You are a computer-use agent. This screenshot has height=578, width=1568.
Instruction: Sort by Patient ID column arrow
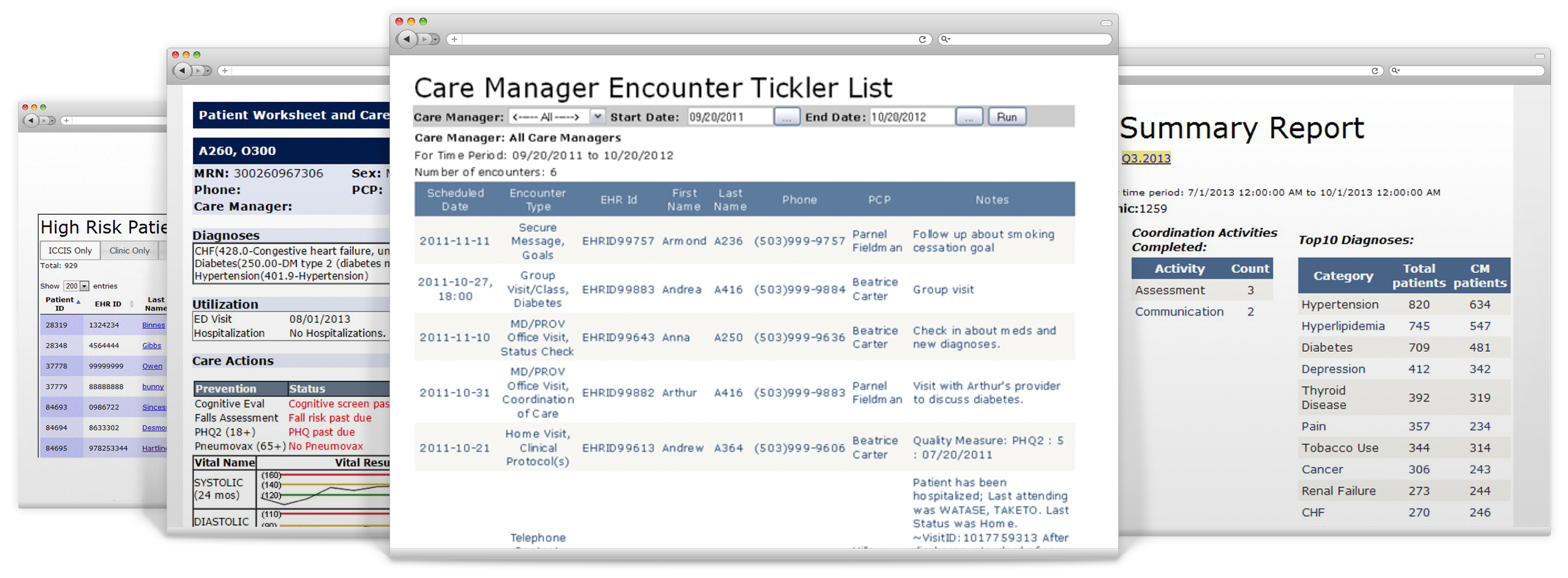point(78,301)
